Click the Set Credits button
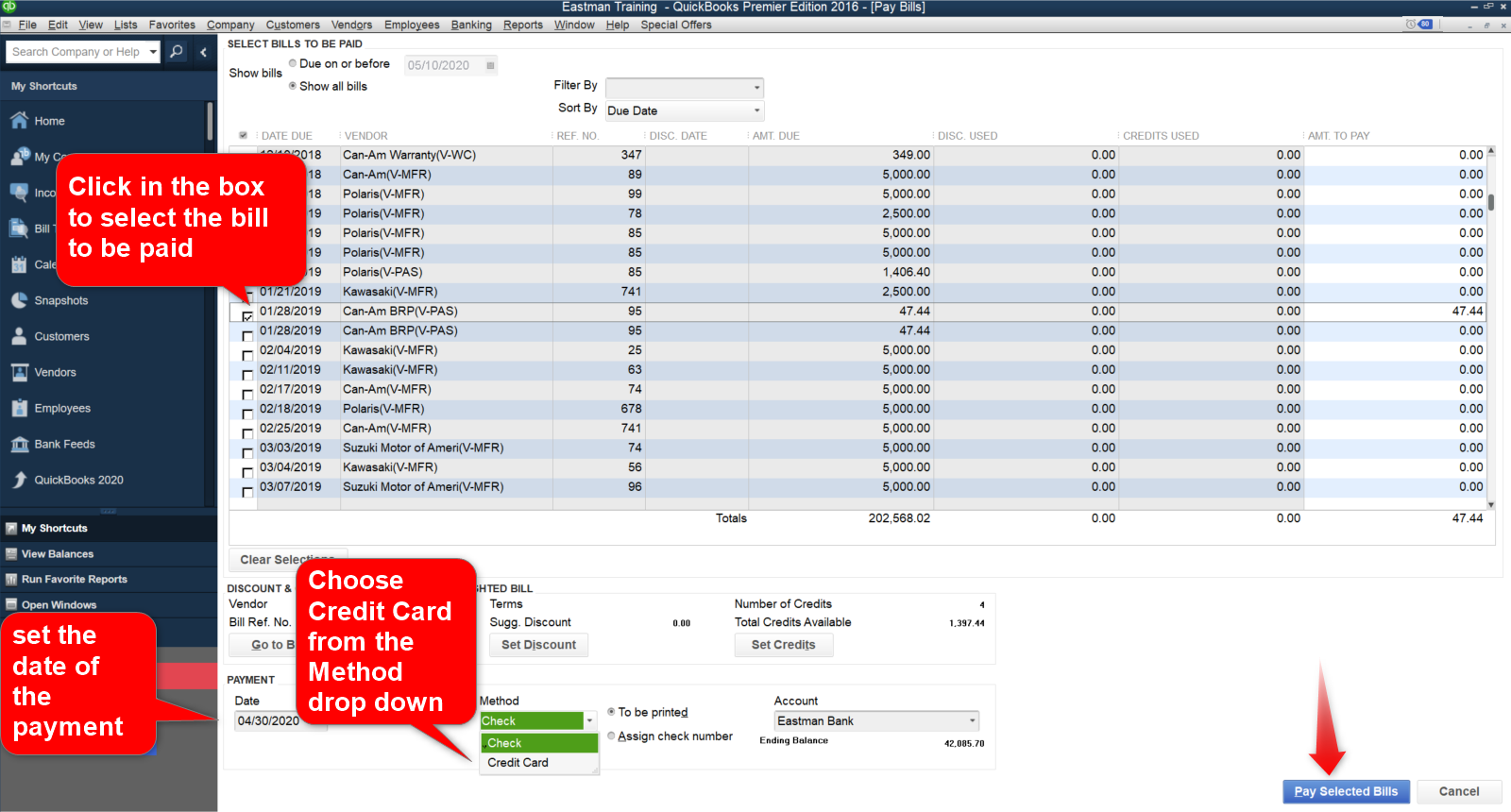 784,645
